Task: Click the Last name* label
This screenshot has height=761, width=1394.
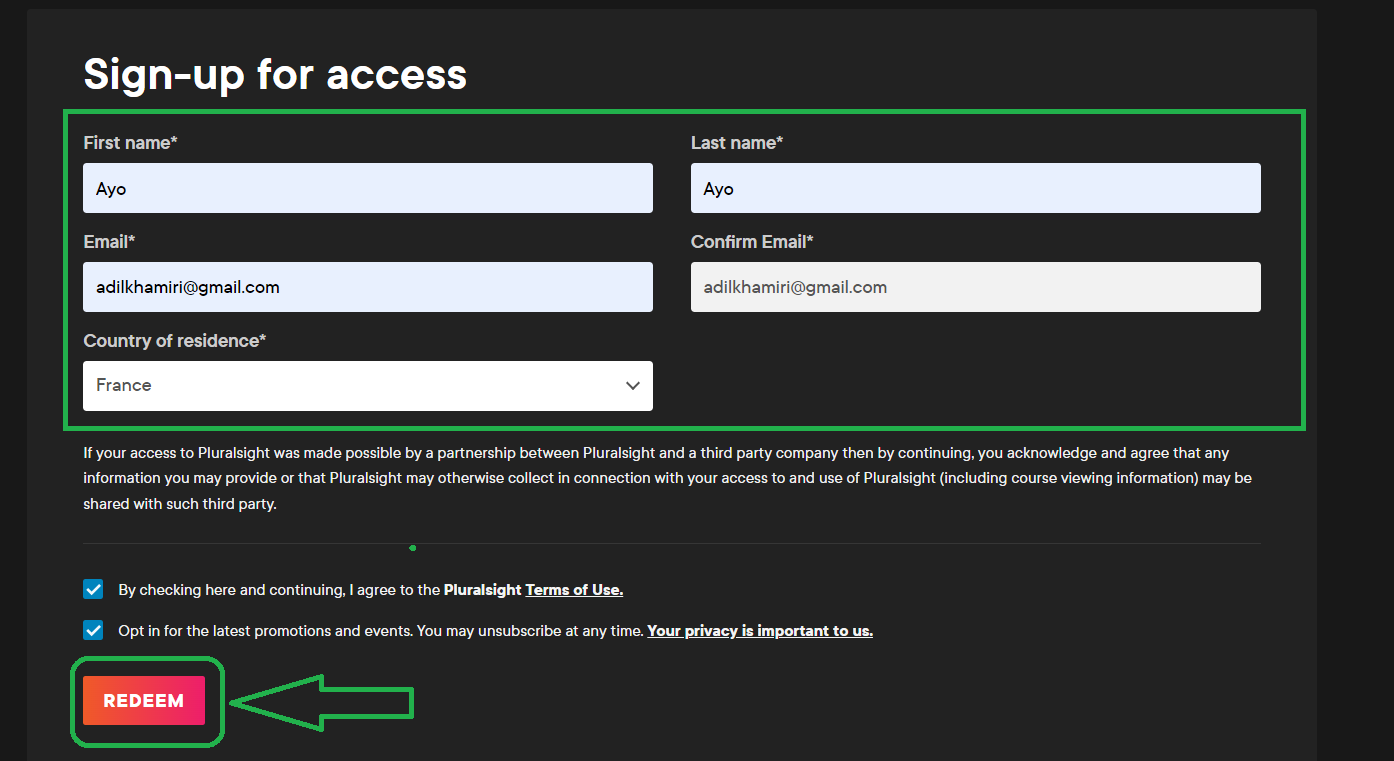Action: (x=737, y=143)
